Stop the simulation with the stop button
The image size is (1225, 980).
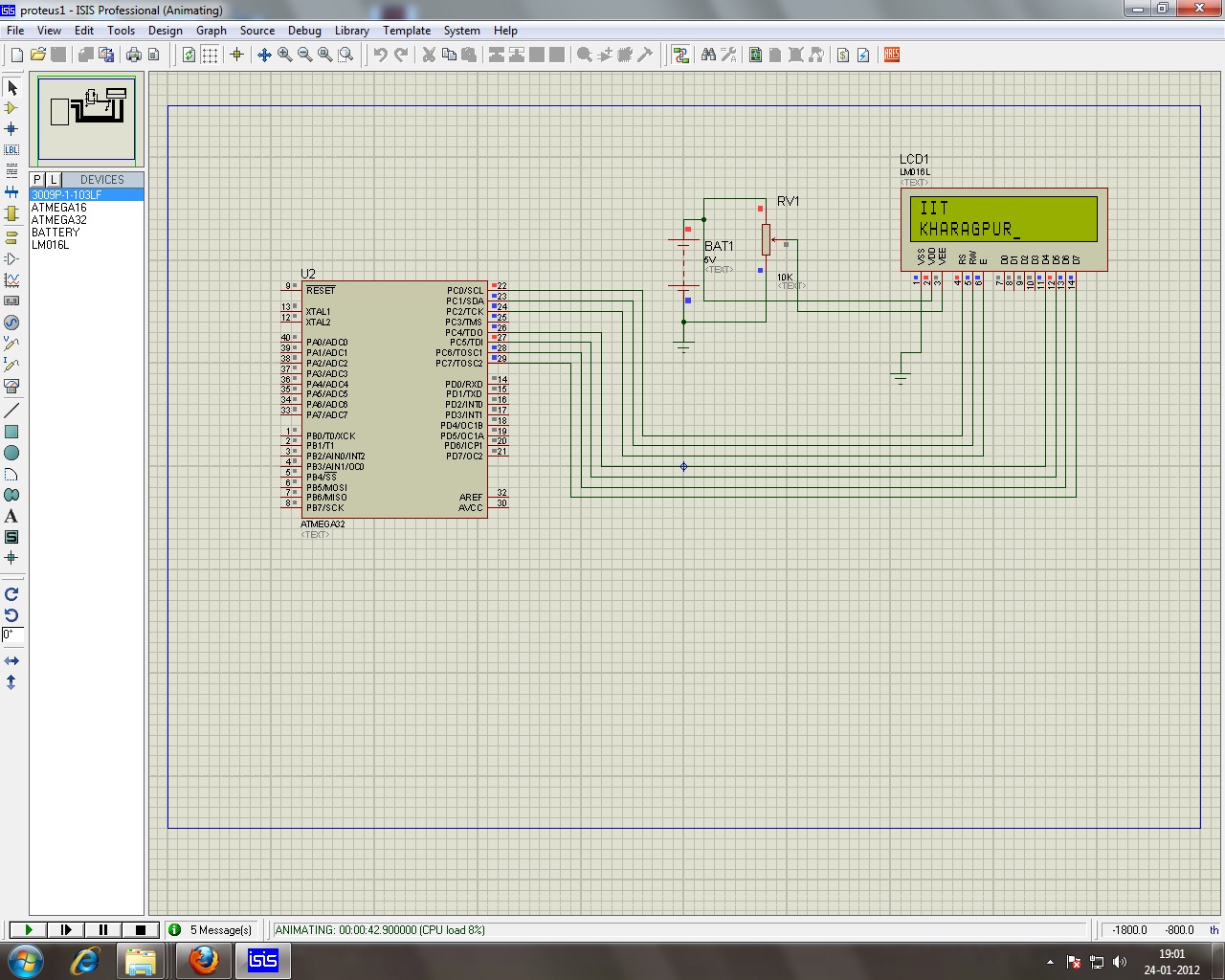(x=141, y=929)
